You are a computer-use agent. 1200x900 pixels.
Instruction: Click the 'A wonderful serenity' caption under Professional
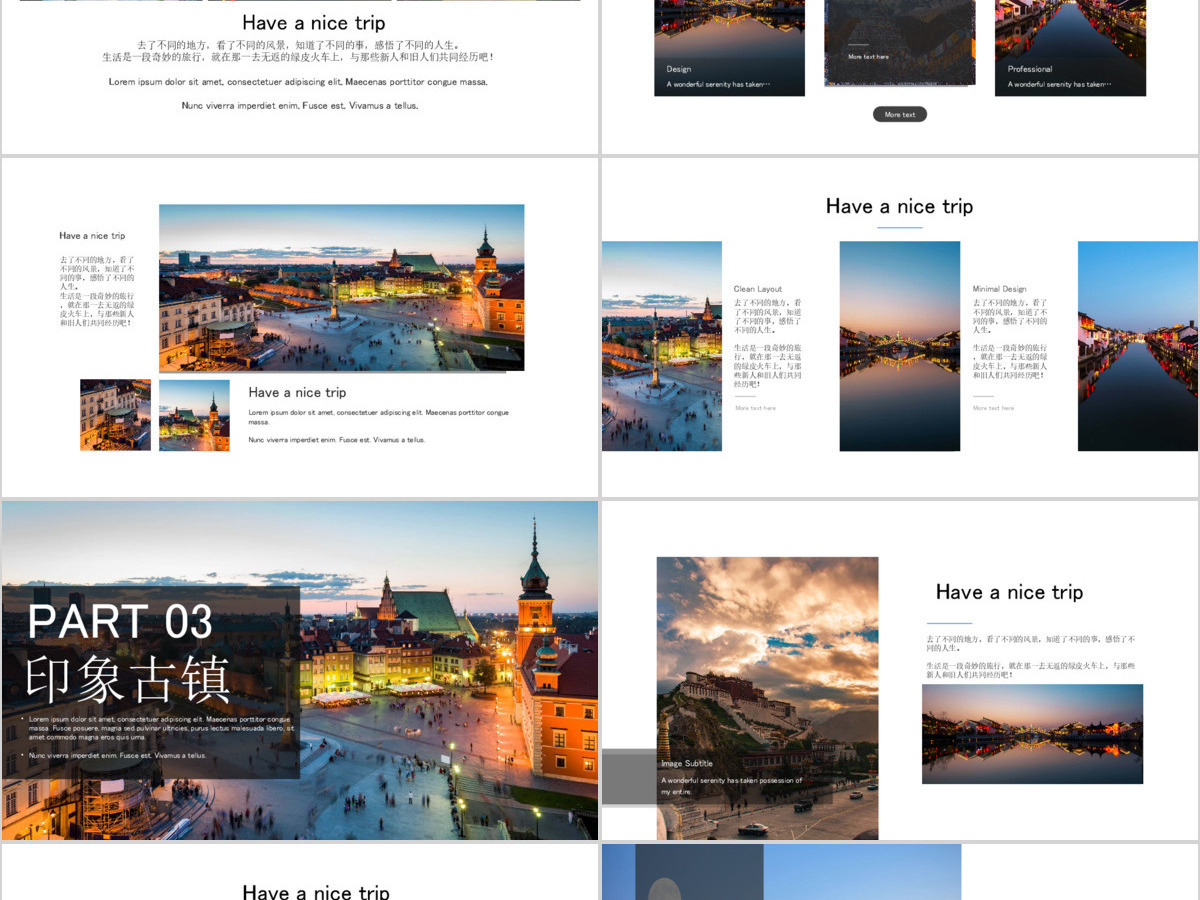pyautogui.click(x=1060, y=84)
